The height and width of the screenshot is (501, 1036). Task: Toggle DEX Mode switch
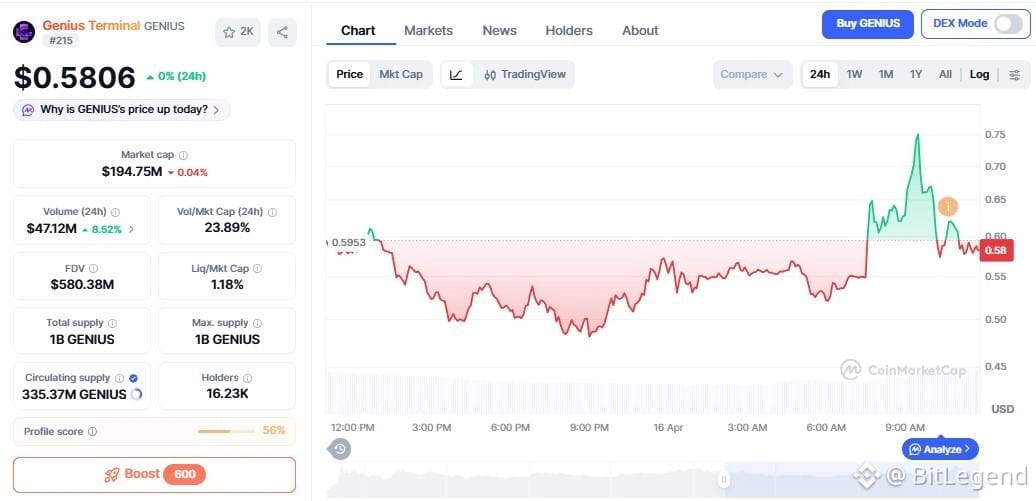pos(1008,24)
